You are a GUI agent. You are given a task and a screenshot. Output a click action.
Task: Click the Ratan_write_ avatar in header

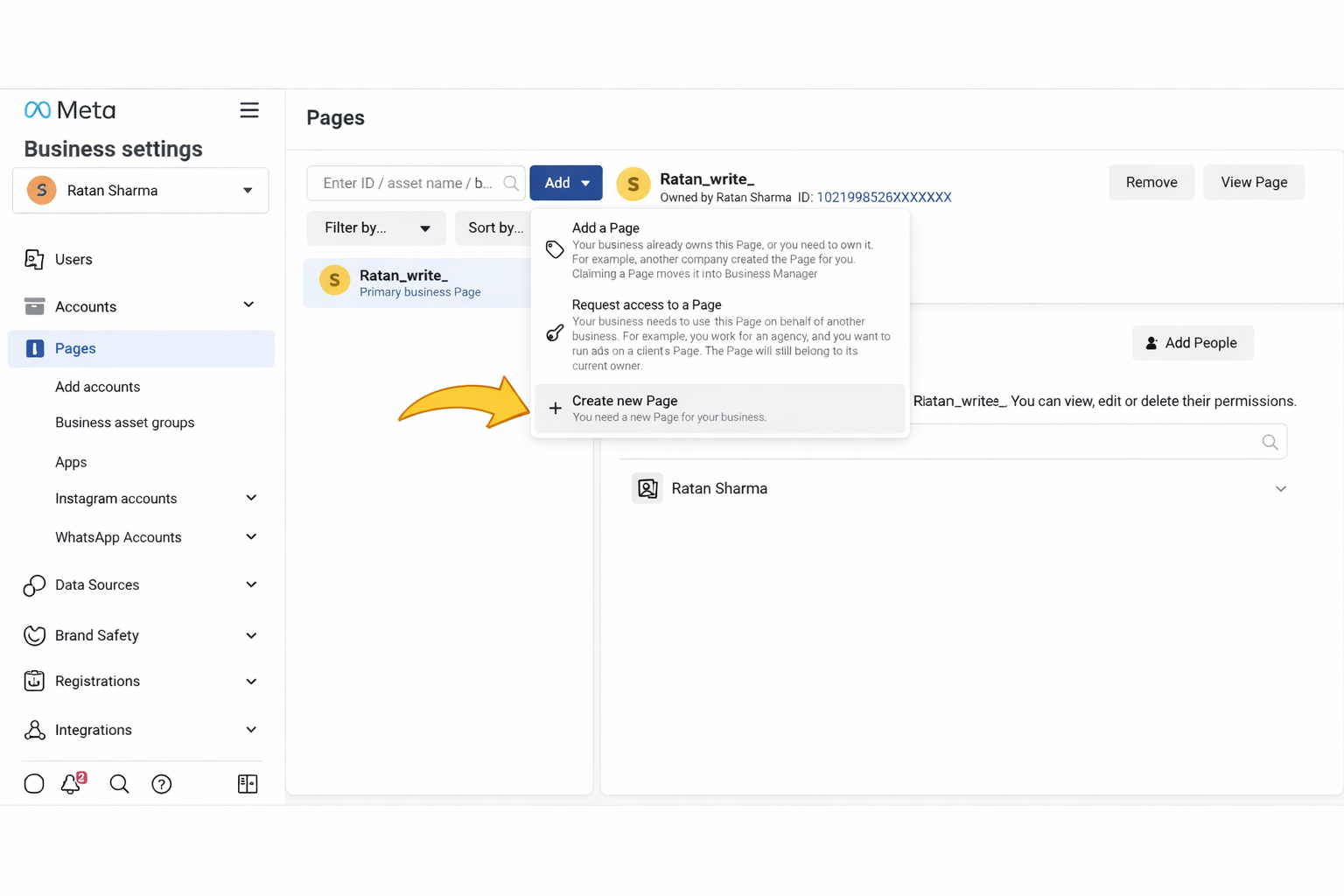pos(633,184)
